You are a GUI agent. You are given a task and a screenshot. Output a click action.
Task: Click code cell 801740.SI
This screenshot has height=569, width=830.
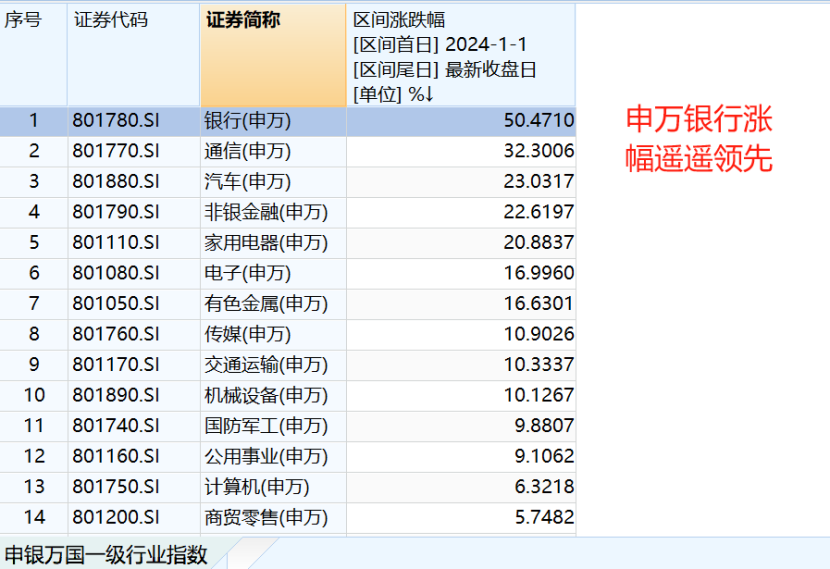134,426
